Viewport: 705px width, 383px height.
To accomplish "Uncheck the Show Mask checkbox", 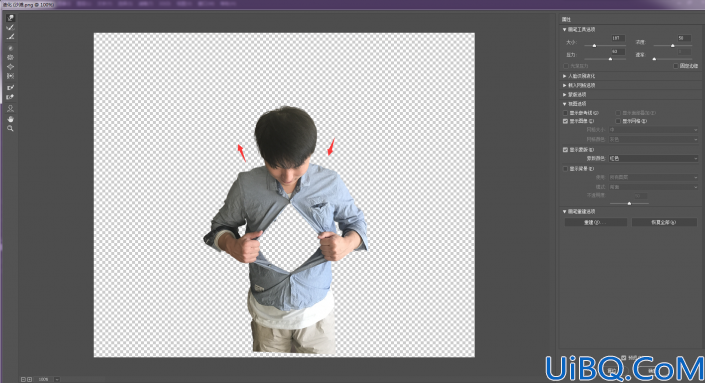I will pos(566,150).
